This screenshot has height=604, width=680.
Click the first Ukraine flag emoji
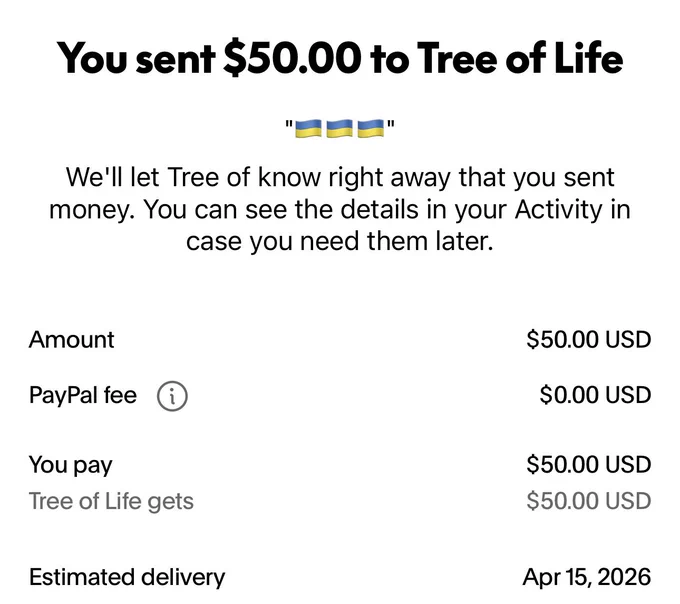point(308,128)
